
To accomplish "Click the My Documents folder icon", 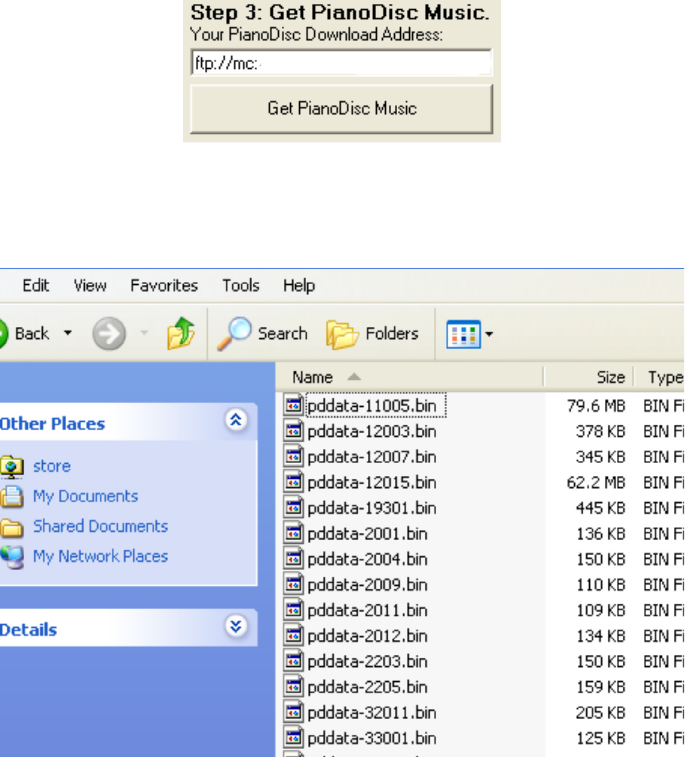I will pos(12,497).
